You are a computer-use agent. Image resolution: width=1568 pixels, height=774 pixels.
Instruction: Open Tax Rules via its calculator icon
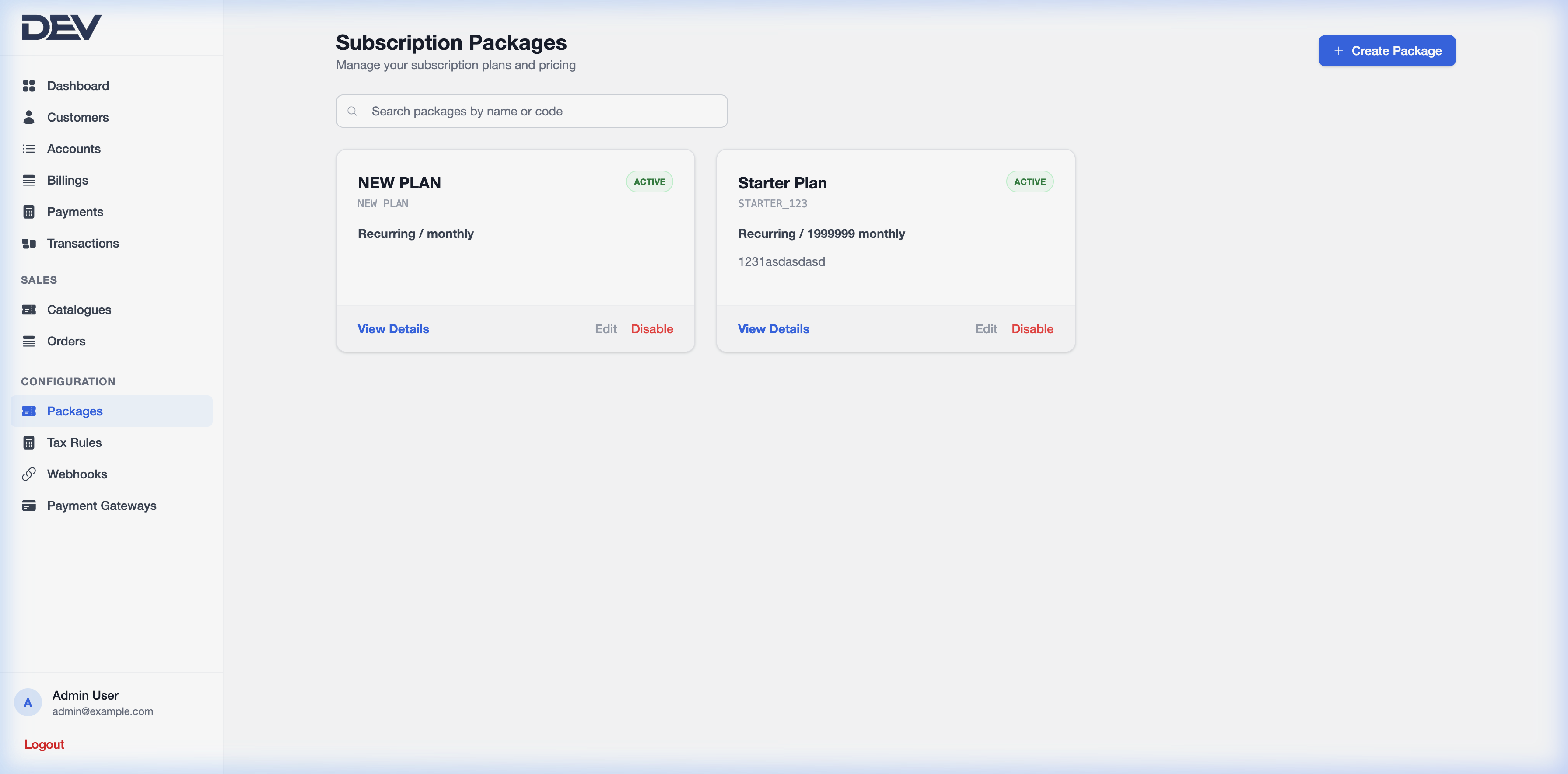coord(29,443)
